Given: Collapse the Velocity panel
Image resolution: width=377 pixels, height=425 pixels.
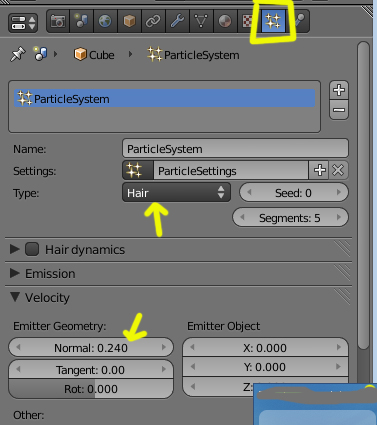Looking at the screenshot, I should click(x=15, y=297).
